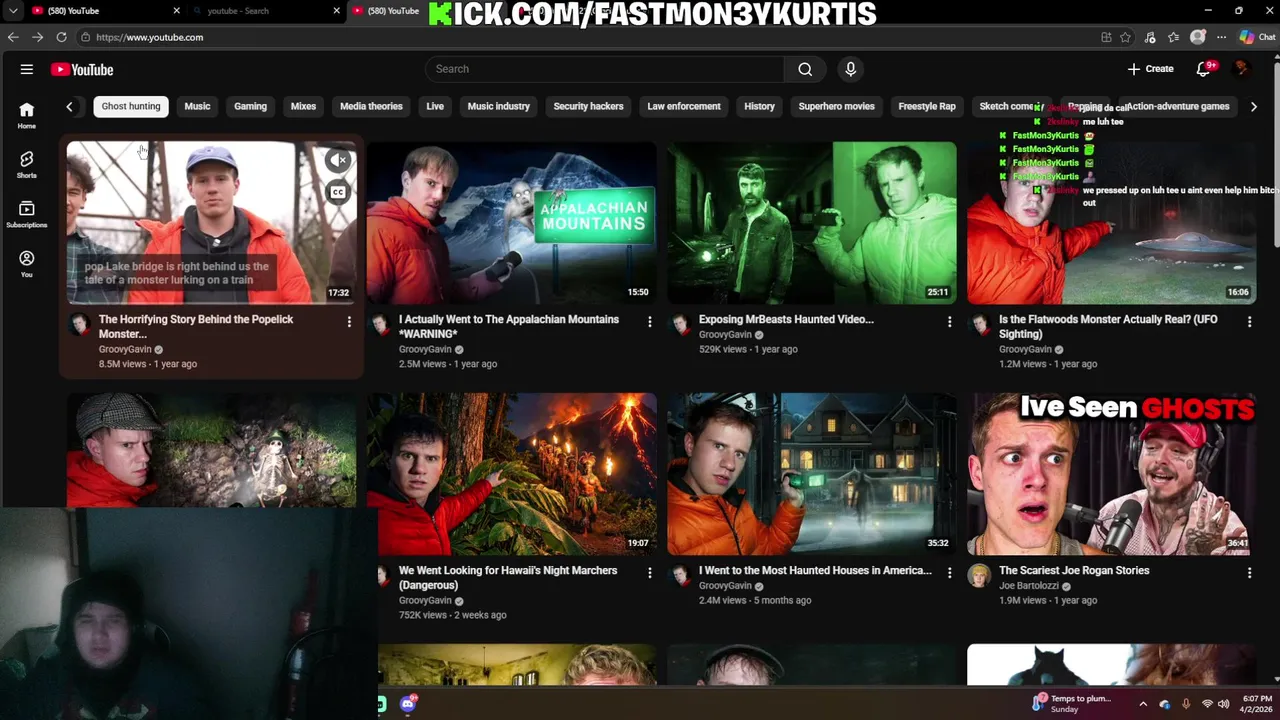The height and width of the screenshot is (720, 1280).
Task: Open options menu for Joe Rogan Stories video
Action: pos(1249,573)
